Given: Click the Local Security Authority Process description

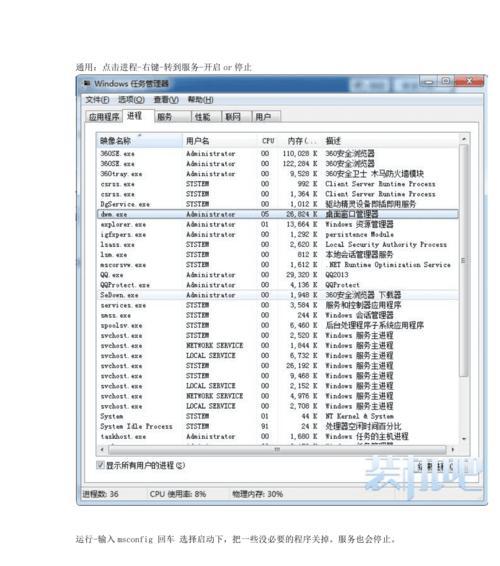Looking at the screenshot, I should 386,244.
